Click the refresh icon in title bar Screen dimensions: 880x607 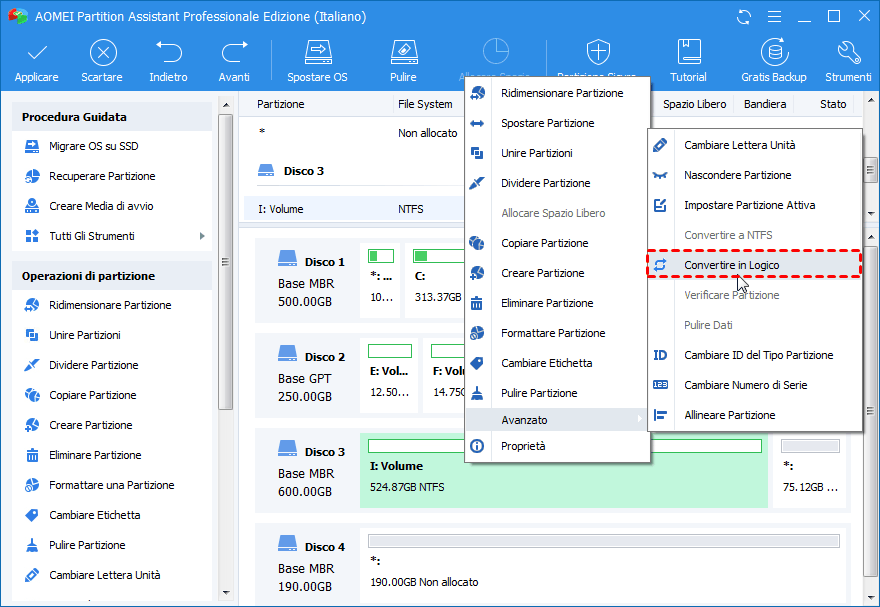click(x=744, y=17)
